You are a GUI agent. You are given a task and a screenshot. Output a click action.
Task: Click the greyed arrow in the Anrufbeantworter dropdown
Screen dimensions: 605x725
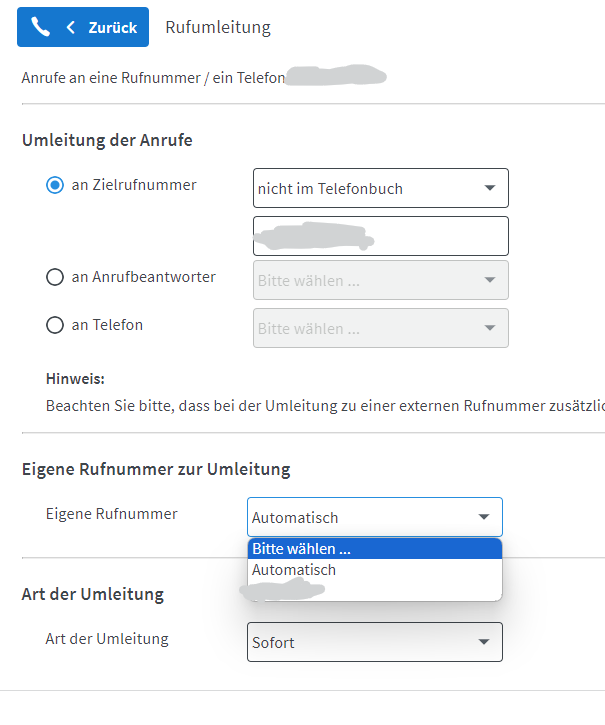click(489, 280)
